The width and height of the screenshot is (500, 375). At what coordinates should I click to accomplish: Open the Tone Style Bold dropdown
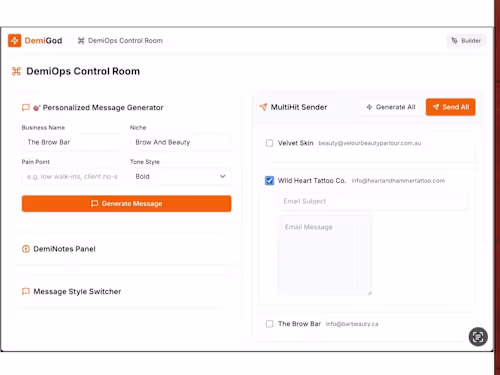180,176
